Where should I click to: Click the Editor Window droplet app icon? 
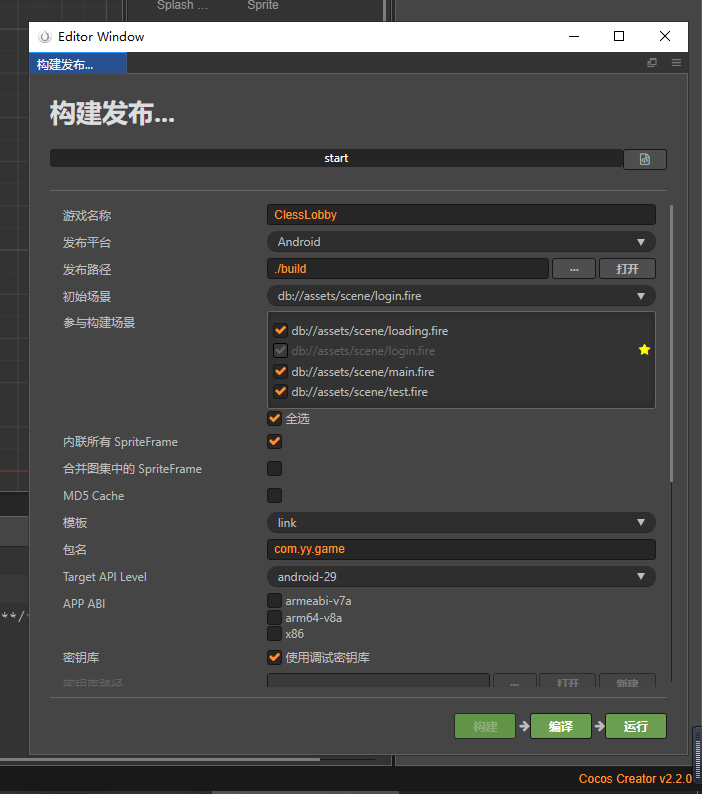[x=45, y=36]
